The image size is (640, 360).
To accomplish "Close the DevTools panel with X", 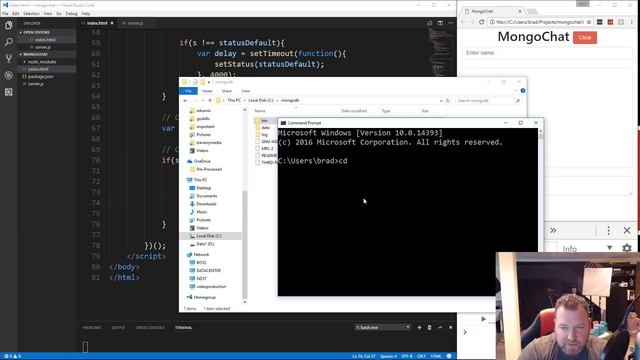I will (627, 231).
